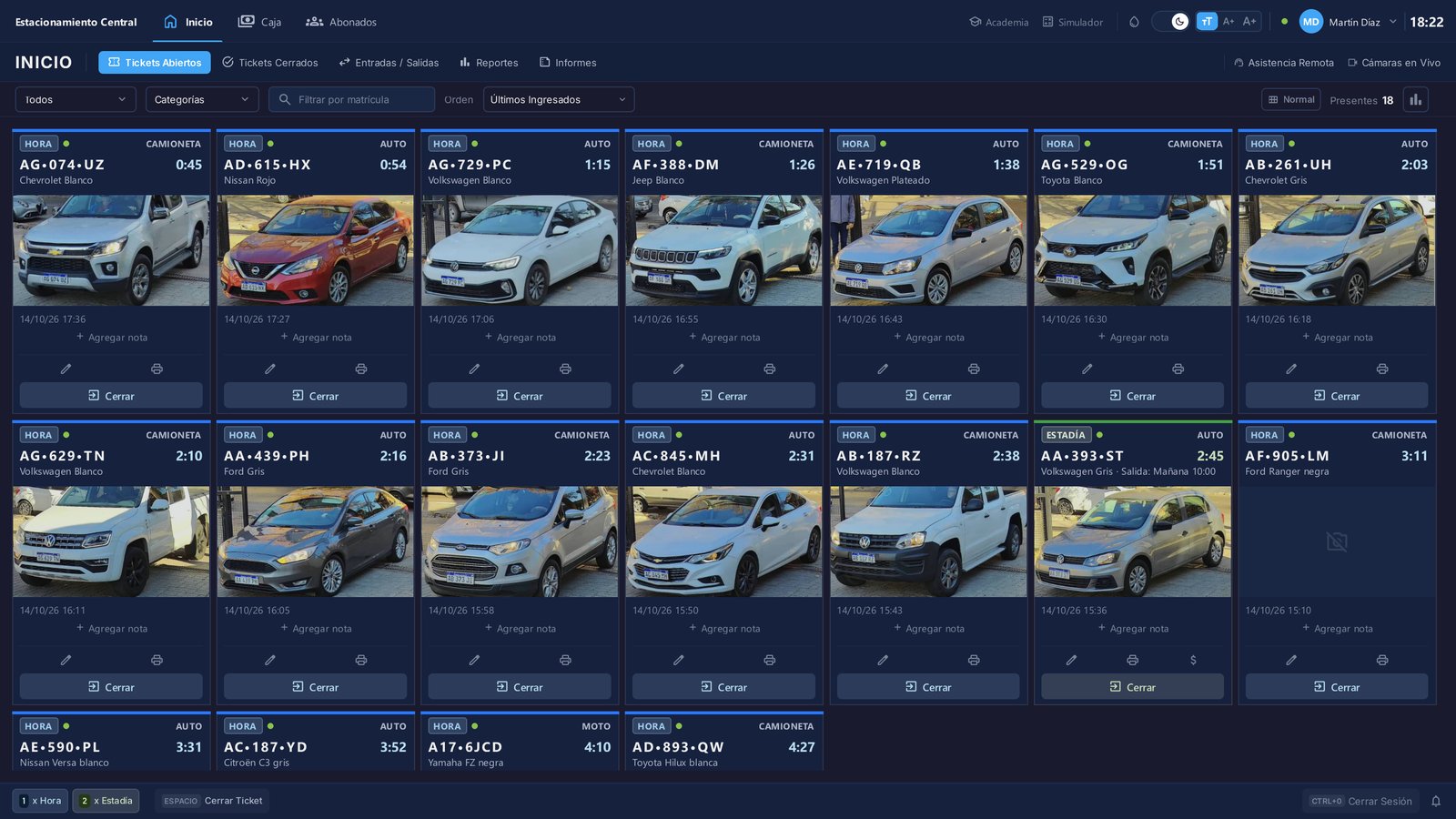Click the dollar icon on AA•393•ST ticket
Image resolution: width=1456 pixels, height=819 pixels.
pos(1193,660)
